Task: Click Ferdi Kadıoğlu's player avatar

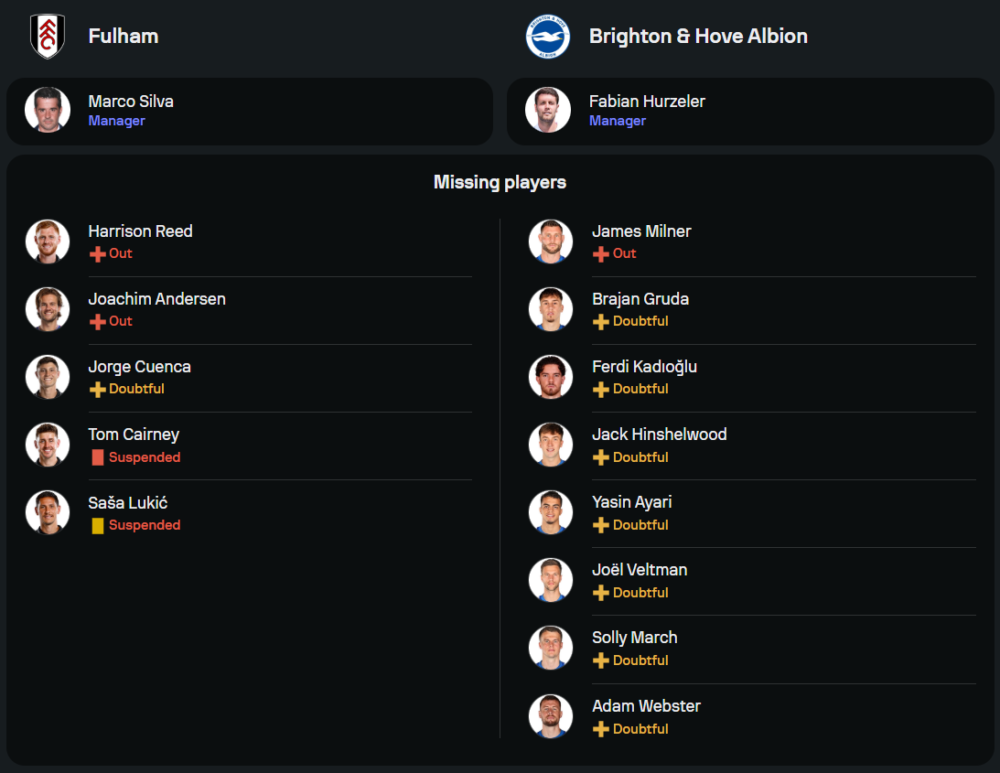Action: point(550,377)
